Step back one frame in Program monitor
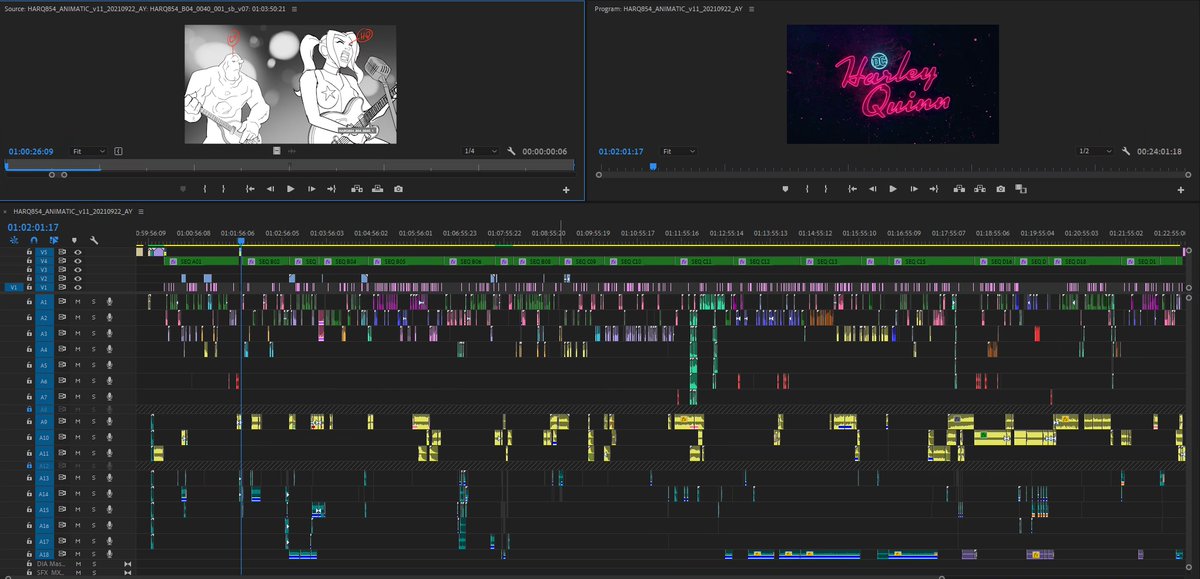Screen dimensions: 1200x579 [871, 188]
